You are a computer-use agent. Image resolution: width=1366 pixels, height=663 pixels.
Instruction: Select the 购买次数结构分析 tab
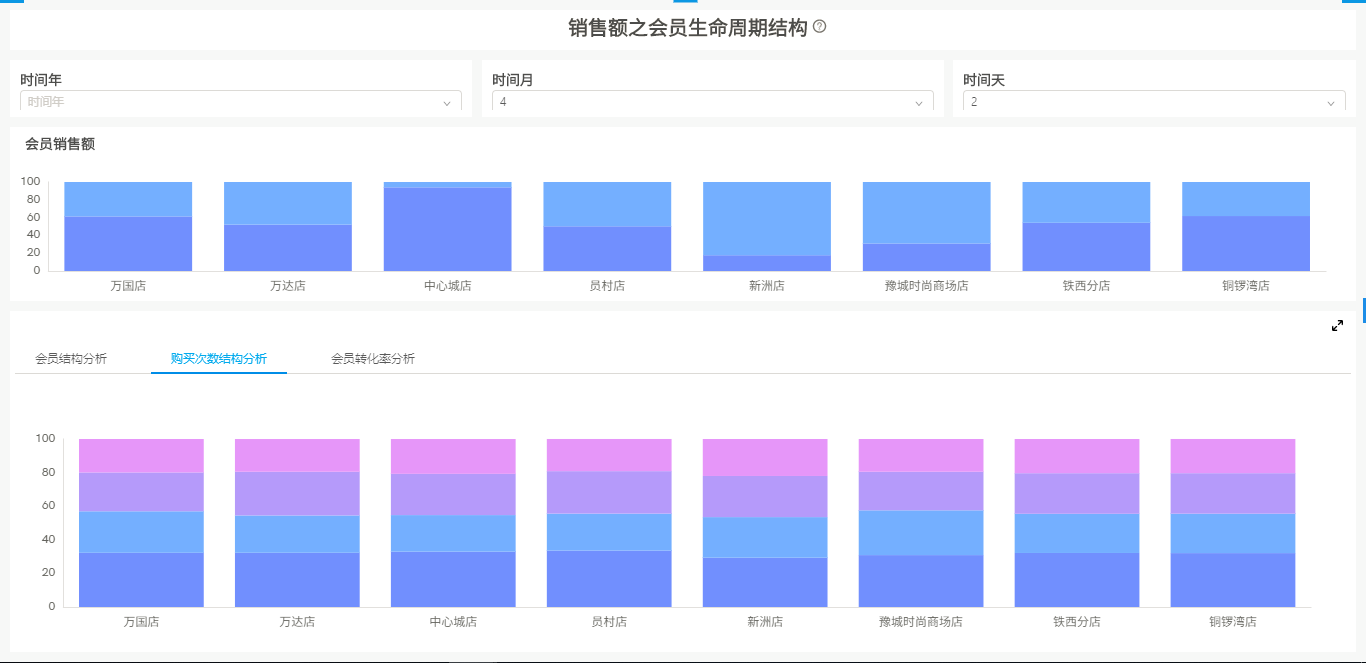tap(218, 359)
